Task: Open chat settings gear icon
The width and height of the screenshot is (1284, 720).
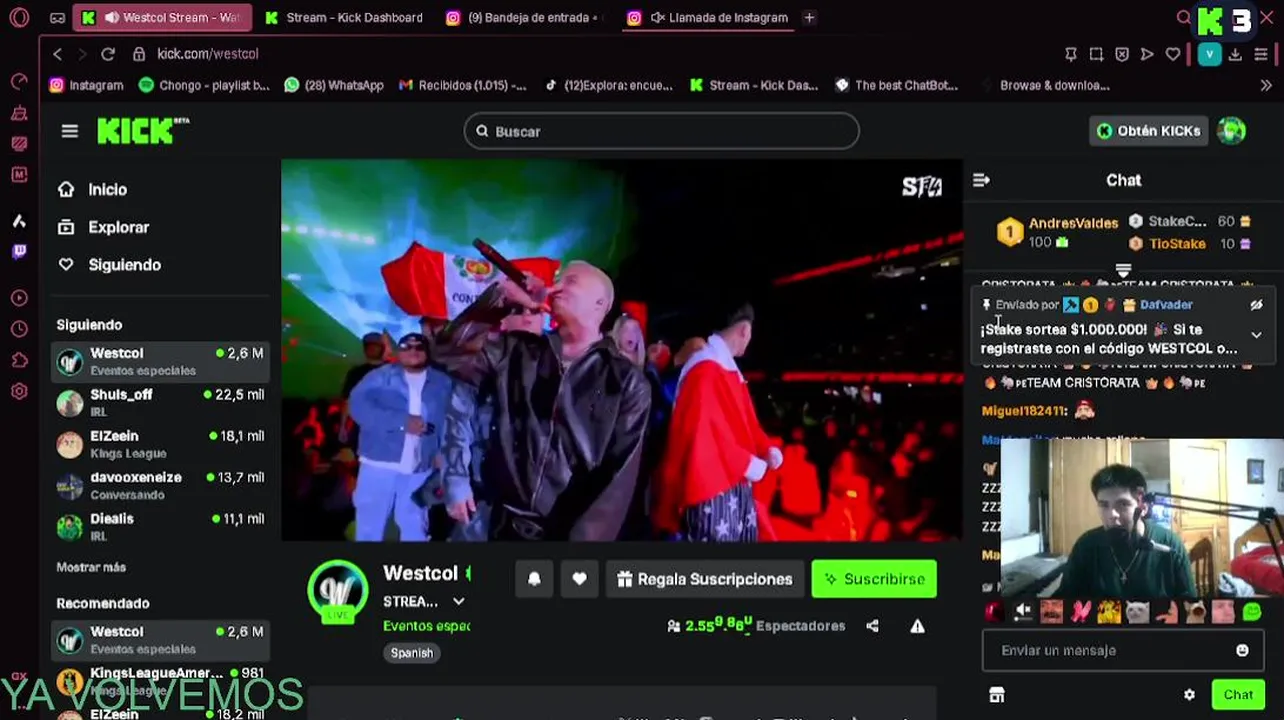Action: tap(1189, 695)
